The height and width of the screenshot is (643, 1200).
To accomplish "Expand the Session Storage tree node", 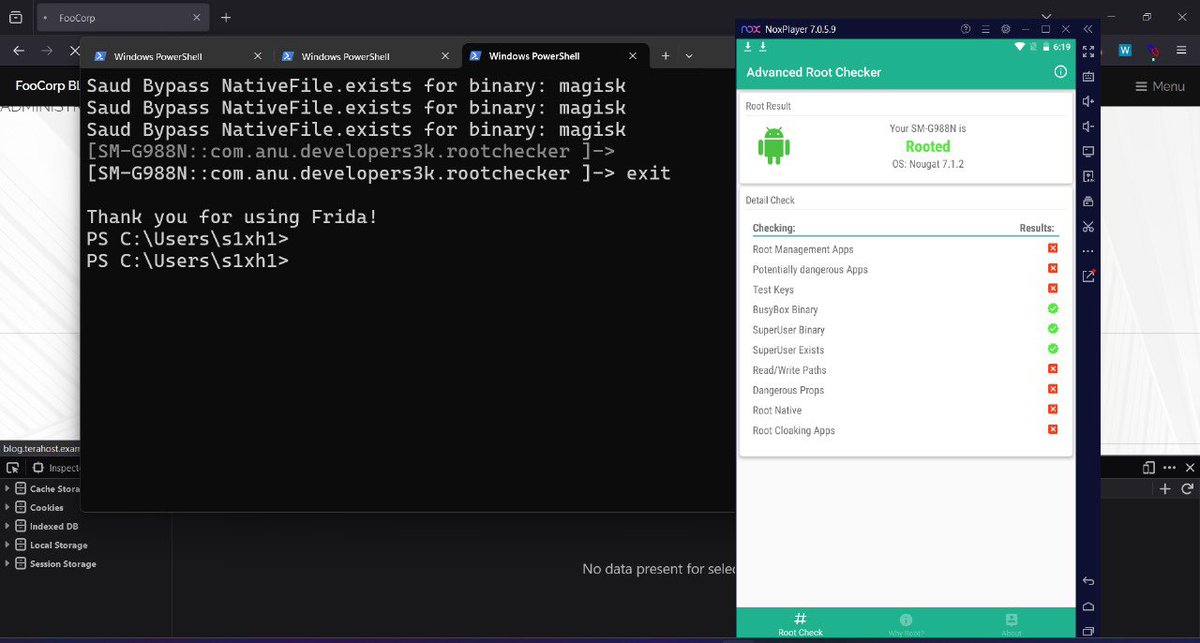I will click(8, 565).
